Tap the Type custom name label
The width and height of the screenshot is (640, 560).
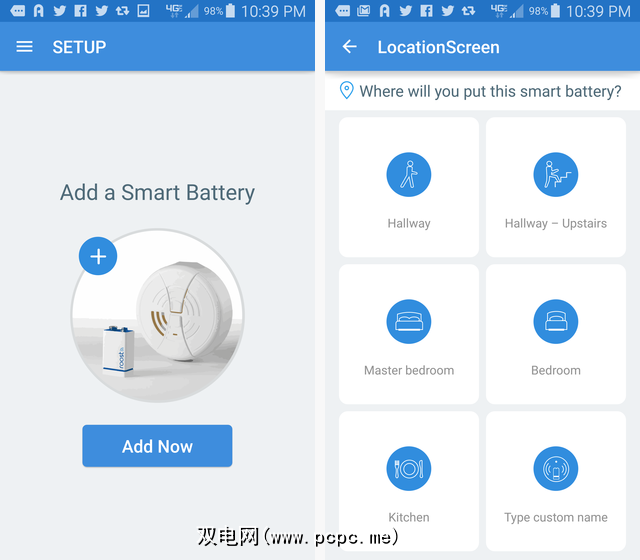(x=556, y=518)
